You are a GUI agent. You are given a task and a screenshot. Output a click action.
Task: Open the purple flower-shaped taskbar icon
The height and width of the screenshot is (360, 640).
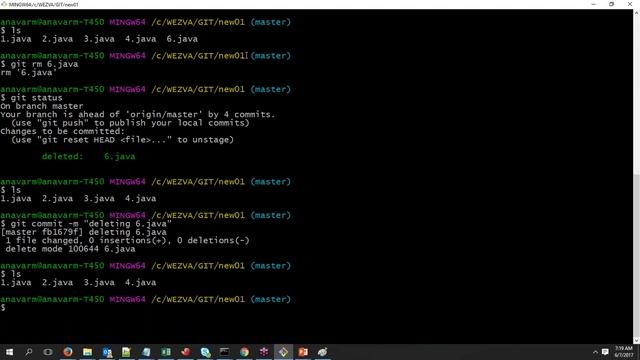click(264, 352)
